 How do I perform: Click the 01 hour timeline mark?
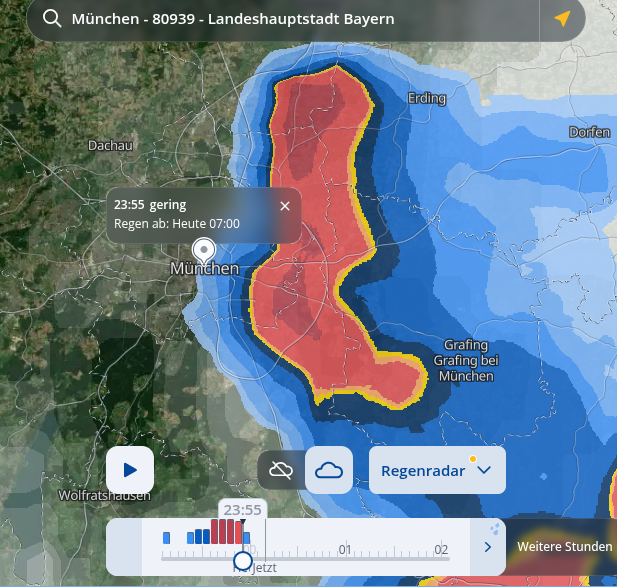pyautogui.click(x=345, y=549)
